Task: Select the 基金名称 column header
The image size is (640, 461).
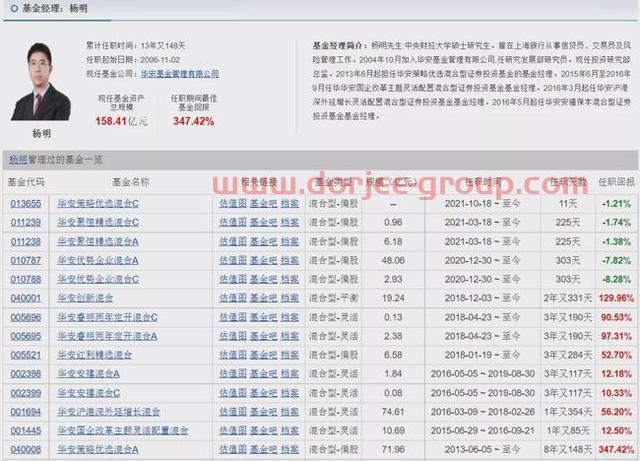Action: pyautogui.click(x=131, y=182)
